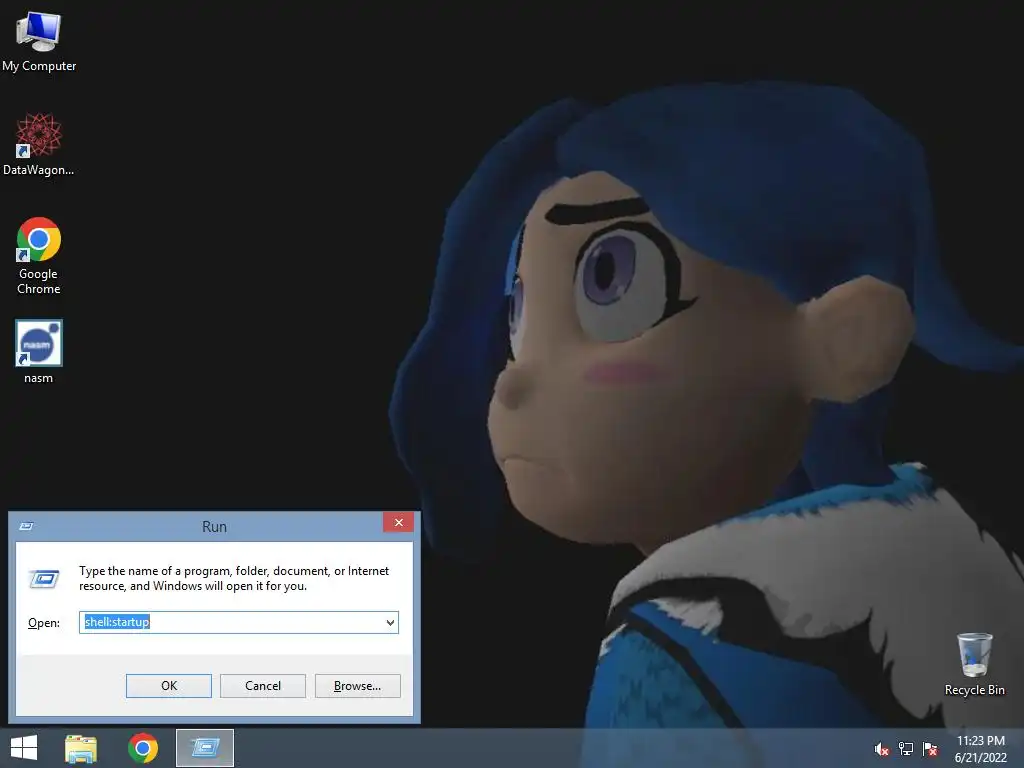Close the Run dialog with X
The width and height of the screenshot is (1024, 768).
tap(398, 522)
